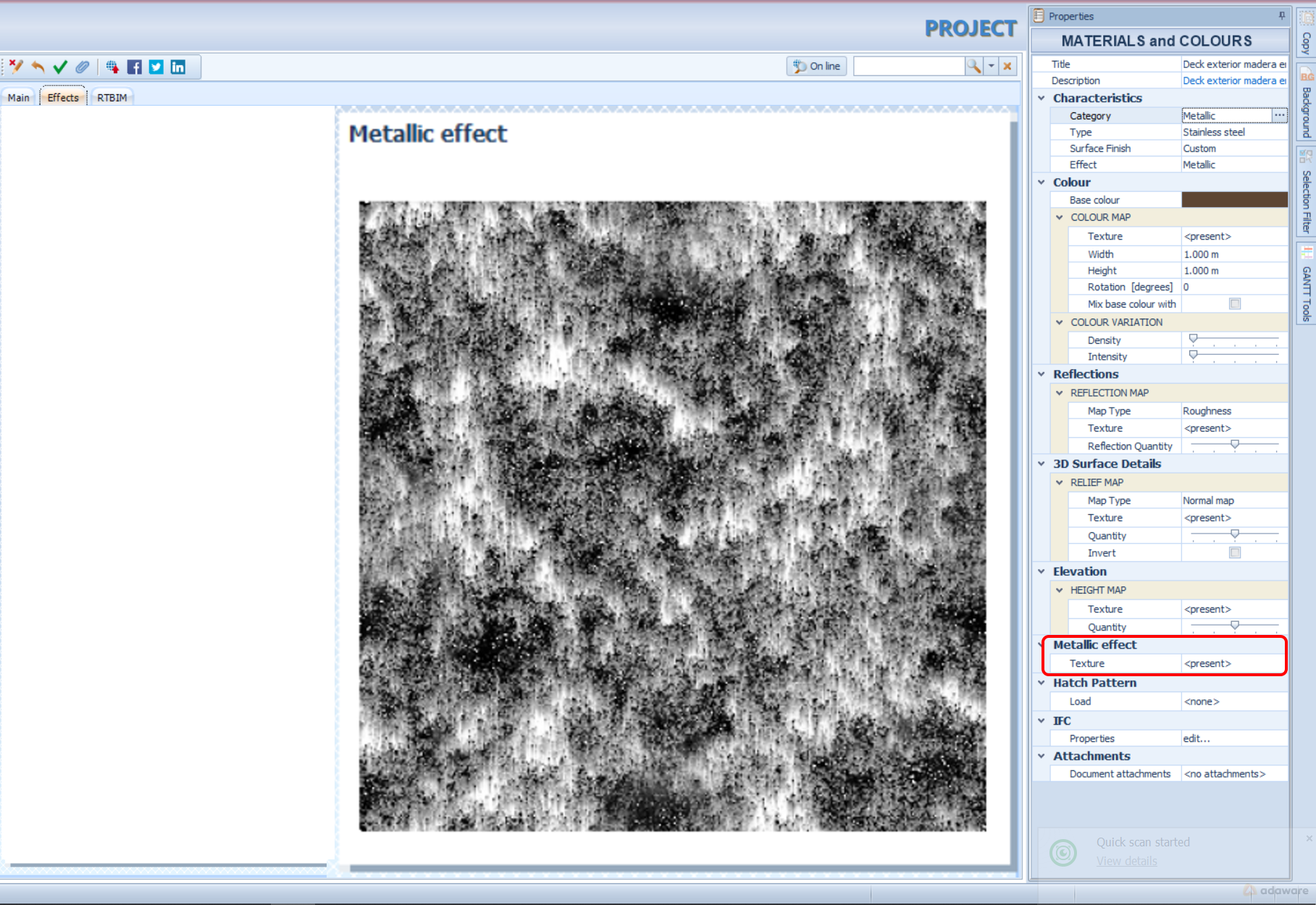Click the Category ellipsis browse button
The width and height of the screenshot is (1316, 905).
point(1279,115)
